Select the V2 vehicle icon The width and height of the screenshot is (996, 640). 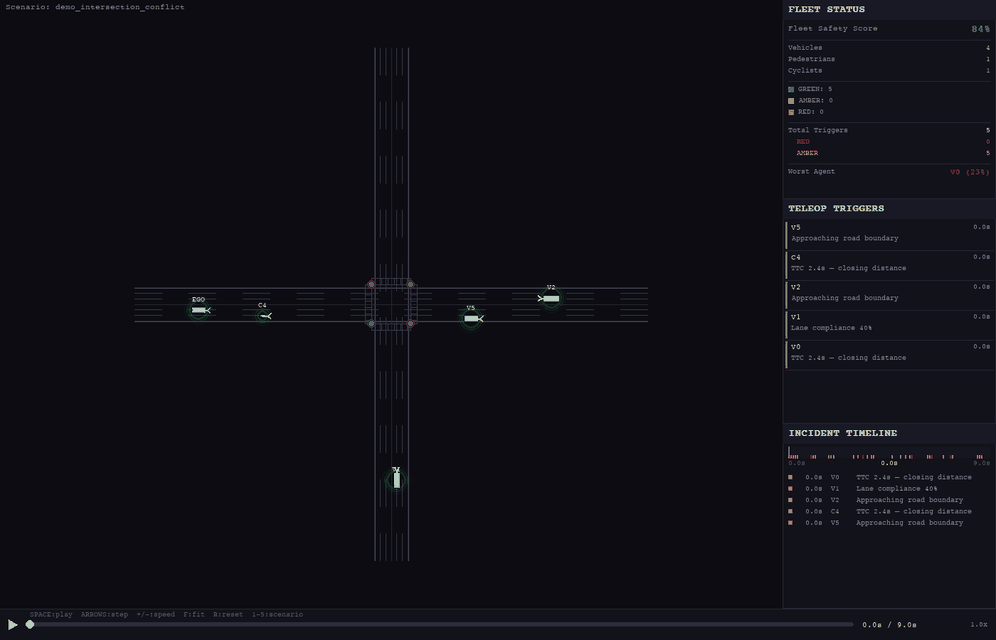click(550, 298)
